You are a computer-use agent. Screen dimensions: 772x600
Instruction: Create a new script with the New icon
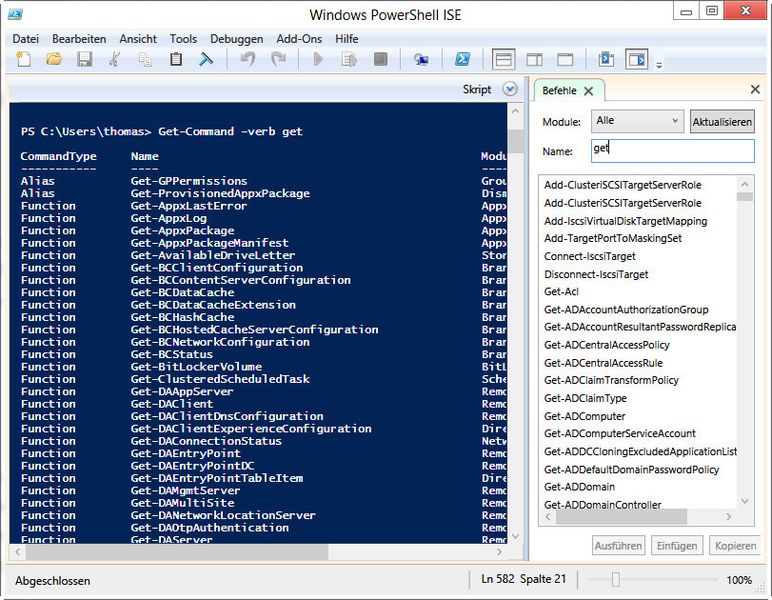(23, 60)
